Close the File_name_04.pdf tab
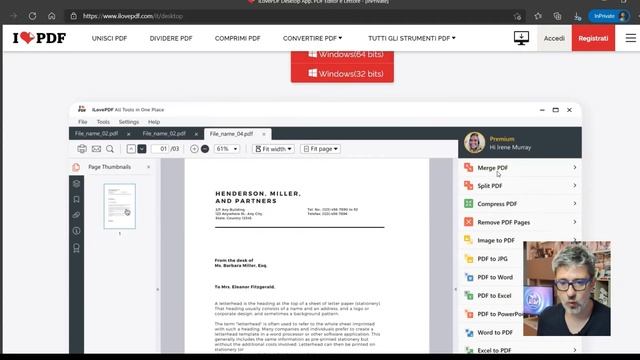This screenshot has width=640, height=360. pos(264,134)
